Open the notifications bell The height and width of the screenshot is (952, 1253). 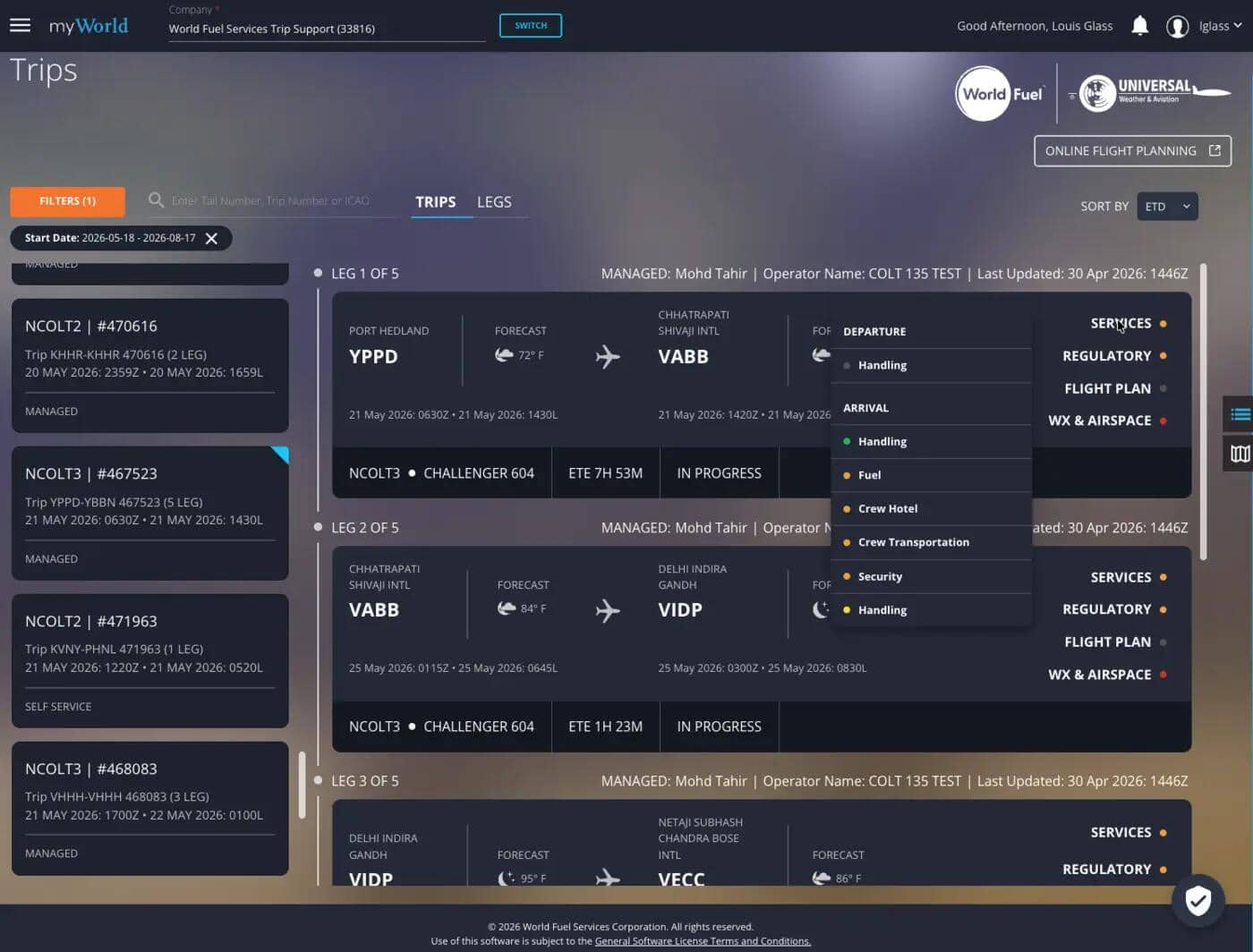coord(1139,26)
